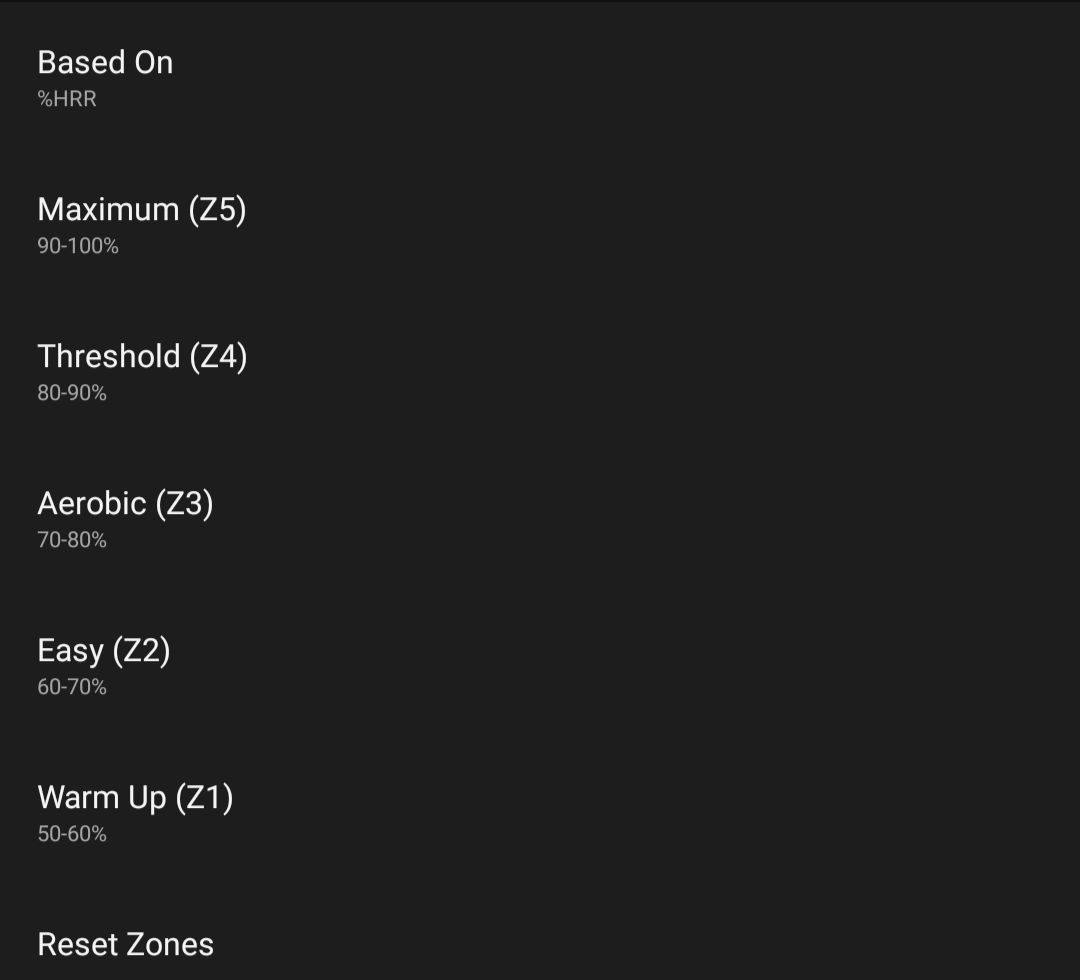The height and width of the screenshot is (980, 1080).
Task: Edit the 80-90% zone range
Action: click(x=72, y=393)
